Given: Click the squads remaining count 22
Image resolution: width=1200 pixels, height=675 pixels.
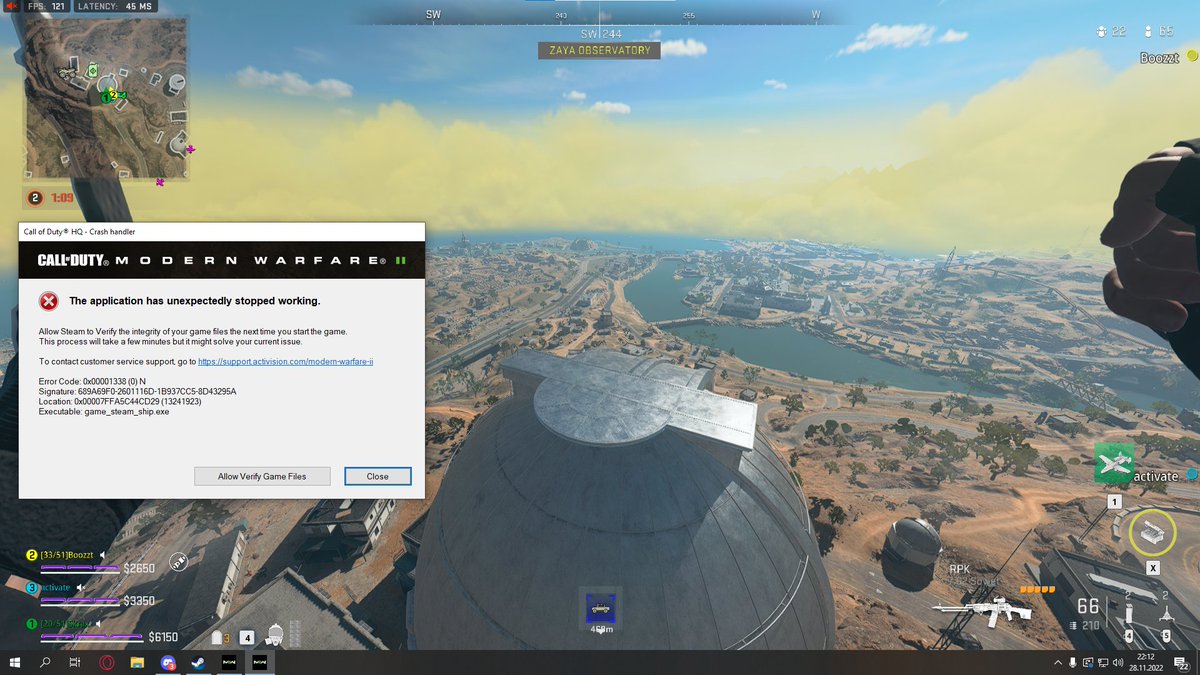Looking at the screenshot, I should (1118, 32).
